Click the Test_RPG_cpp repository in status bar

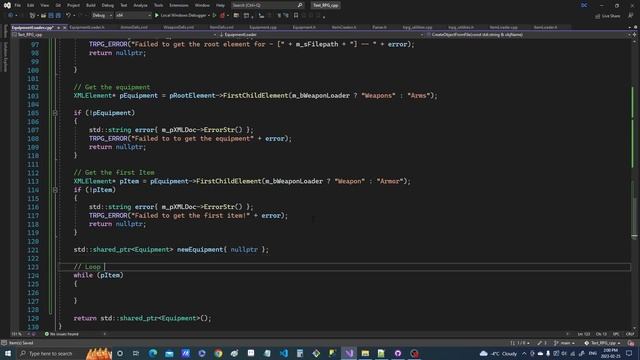tap(603, 343)
